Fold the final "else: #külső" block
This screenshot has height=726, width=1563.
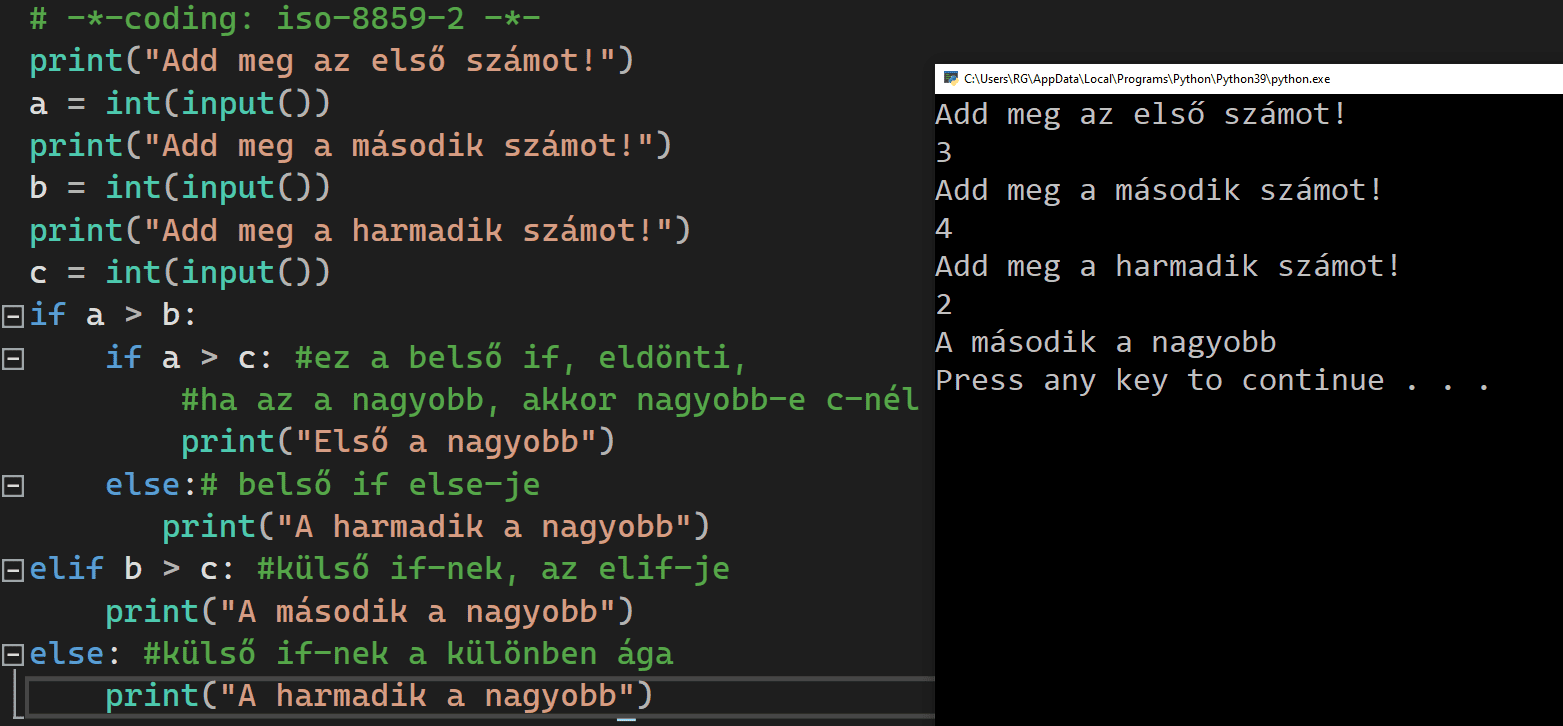pos(12,655)
